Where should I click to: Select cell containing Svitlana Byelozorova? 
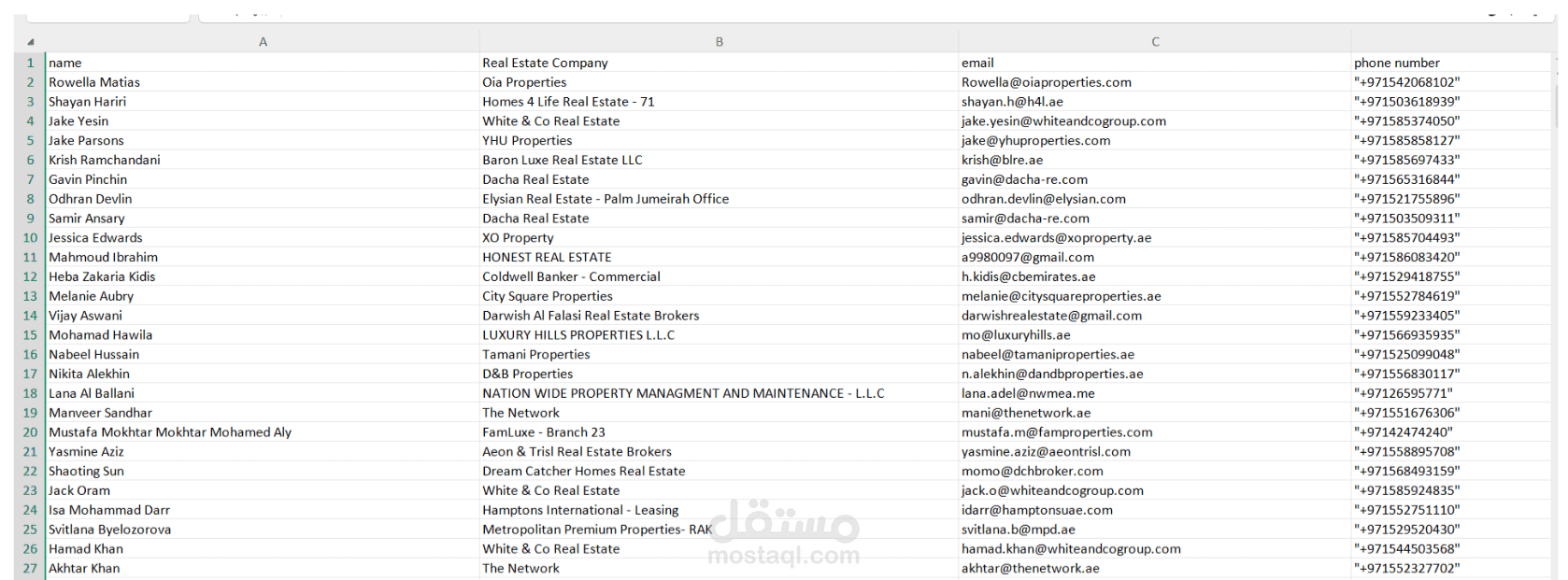coord(263,529)
